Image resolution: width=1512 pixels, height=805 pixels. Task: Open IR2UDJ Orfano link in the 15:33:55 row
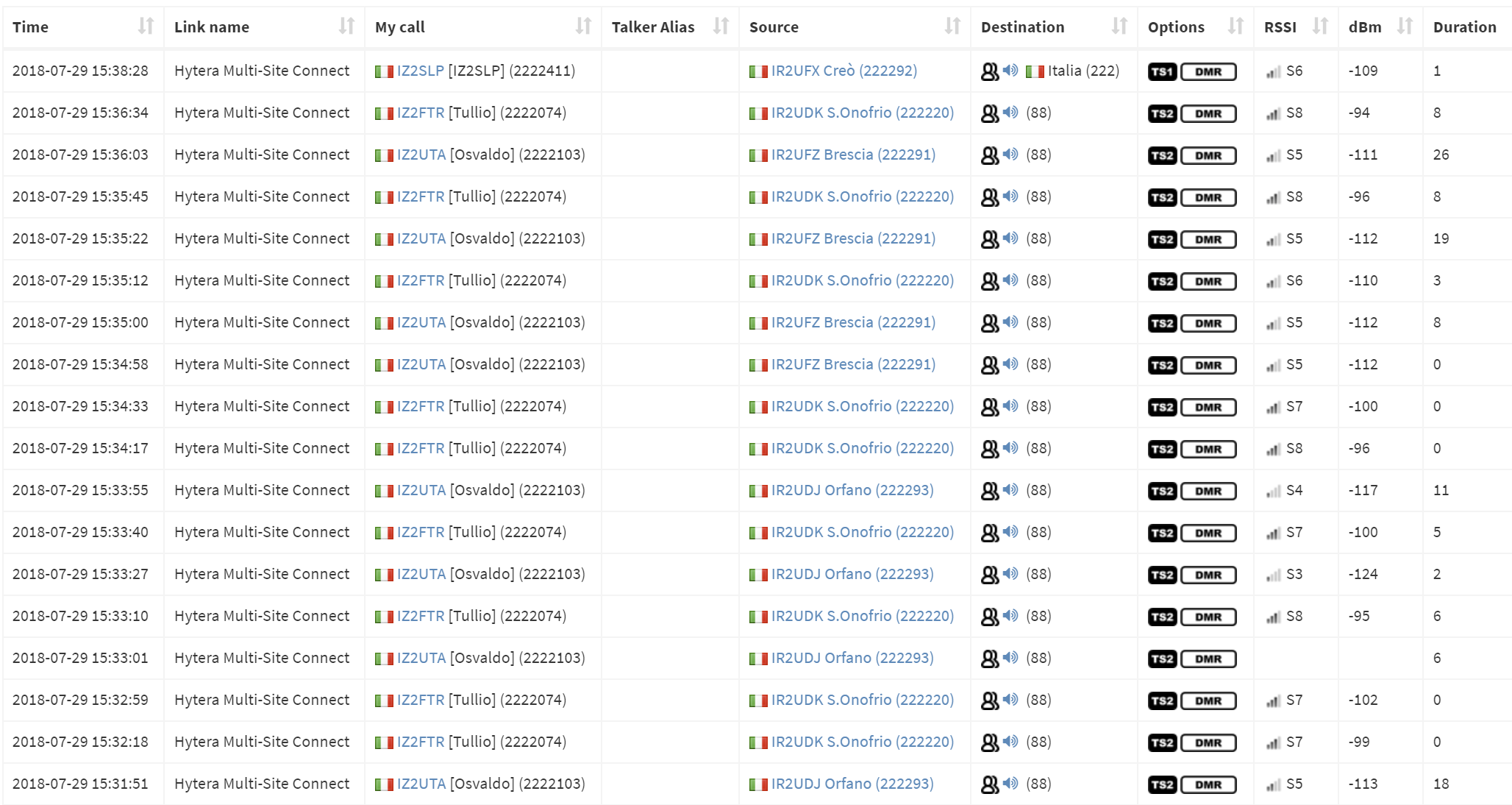tap(852, 490)
